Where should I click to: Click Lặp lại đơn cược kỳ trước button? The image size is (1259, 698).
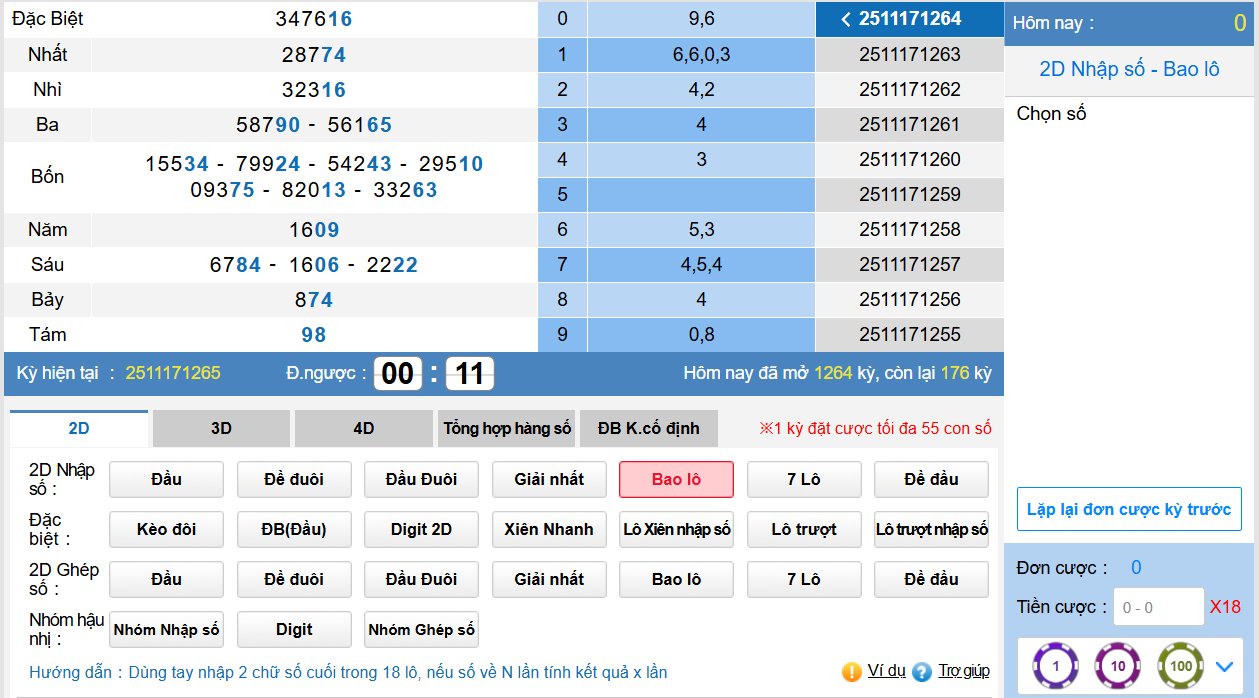click(1129, 509)
